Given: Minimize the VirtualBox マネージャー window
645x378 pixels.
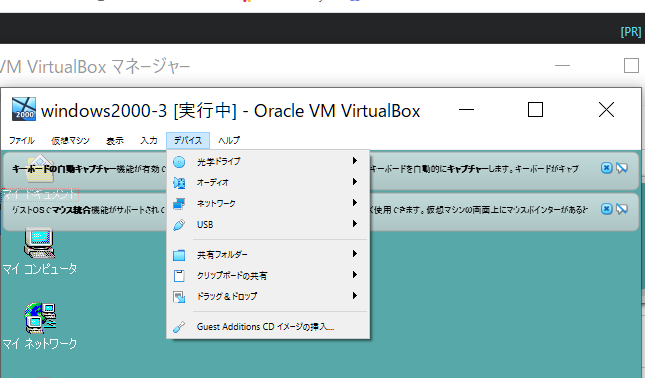Looking at the screenshot, I should coord(562,65).
